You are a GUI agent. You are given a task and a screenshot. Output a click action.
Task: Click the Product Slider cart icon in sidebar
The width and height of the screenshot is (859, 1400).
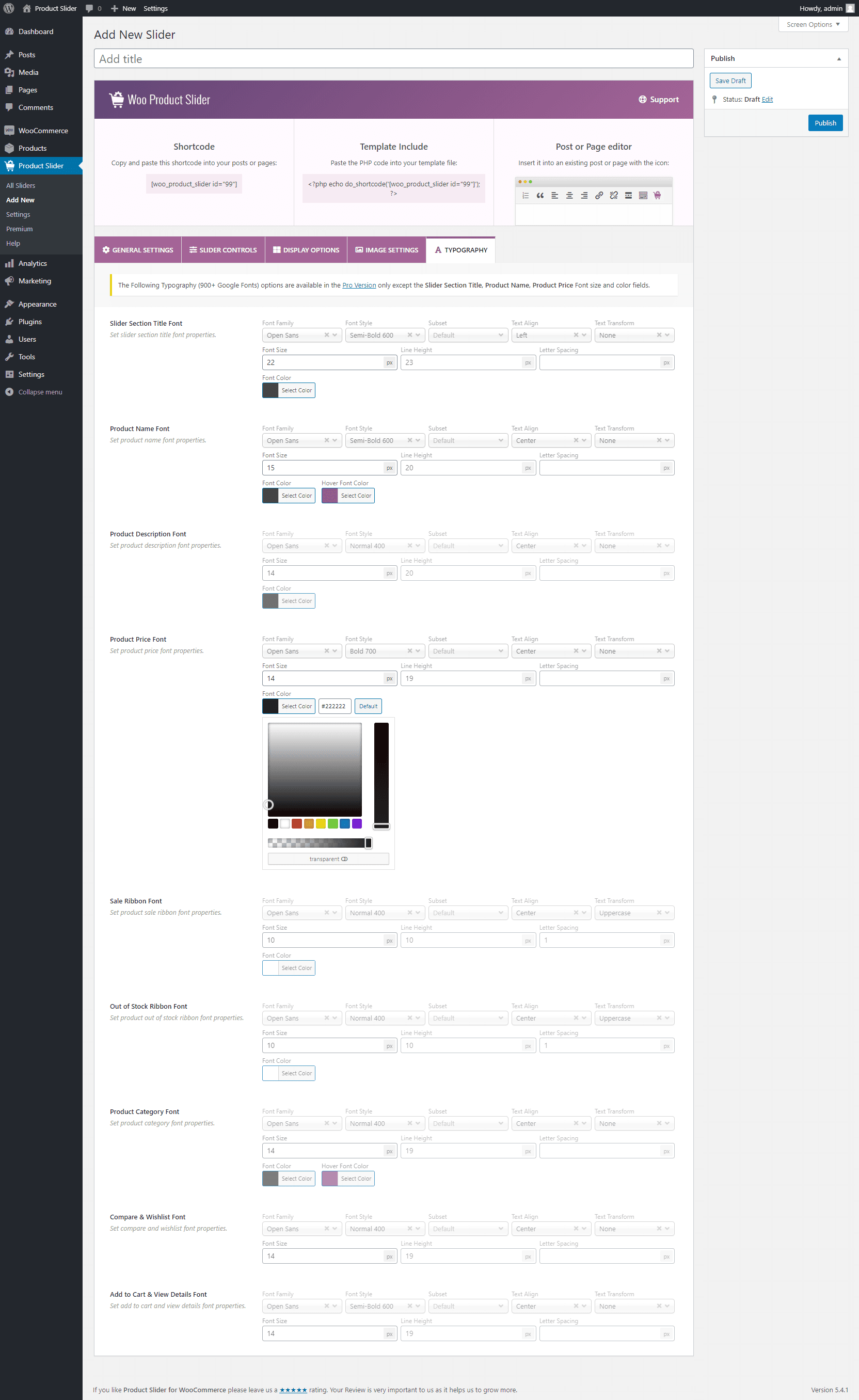9,165
